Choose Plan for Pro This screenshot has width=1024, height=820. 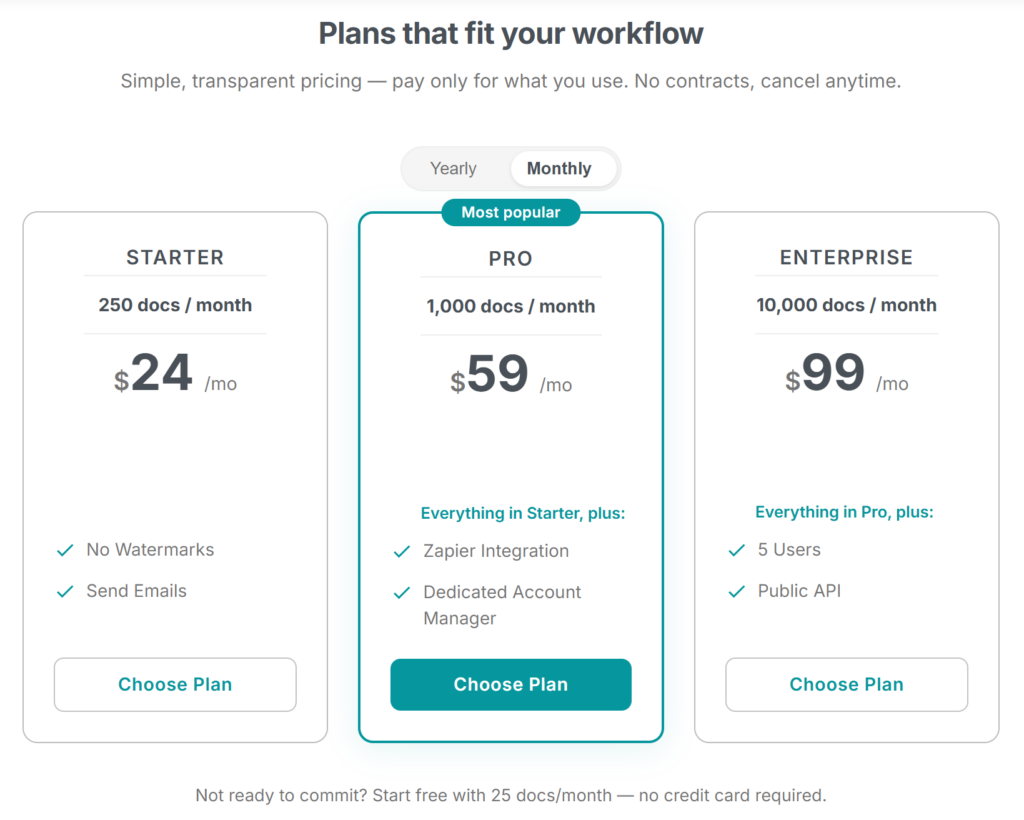point(510,684)
